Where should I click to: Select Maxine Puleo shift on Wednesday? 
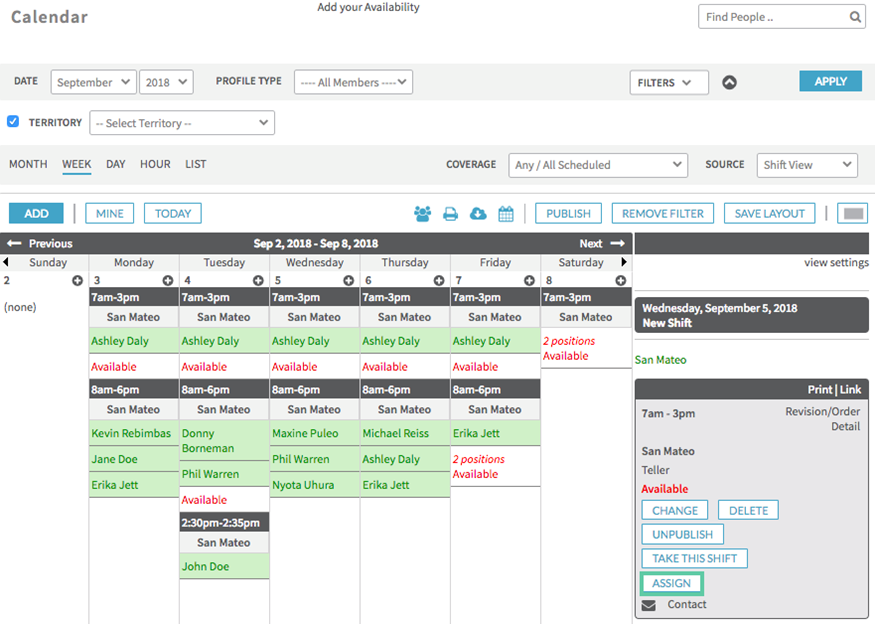pos(315,433)
